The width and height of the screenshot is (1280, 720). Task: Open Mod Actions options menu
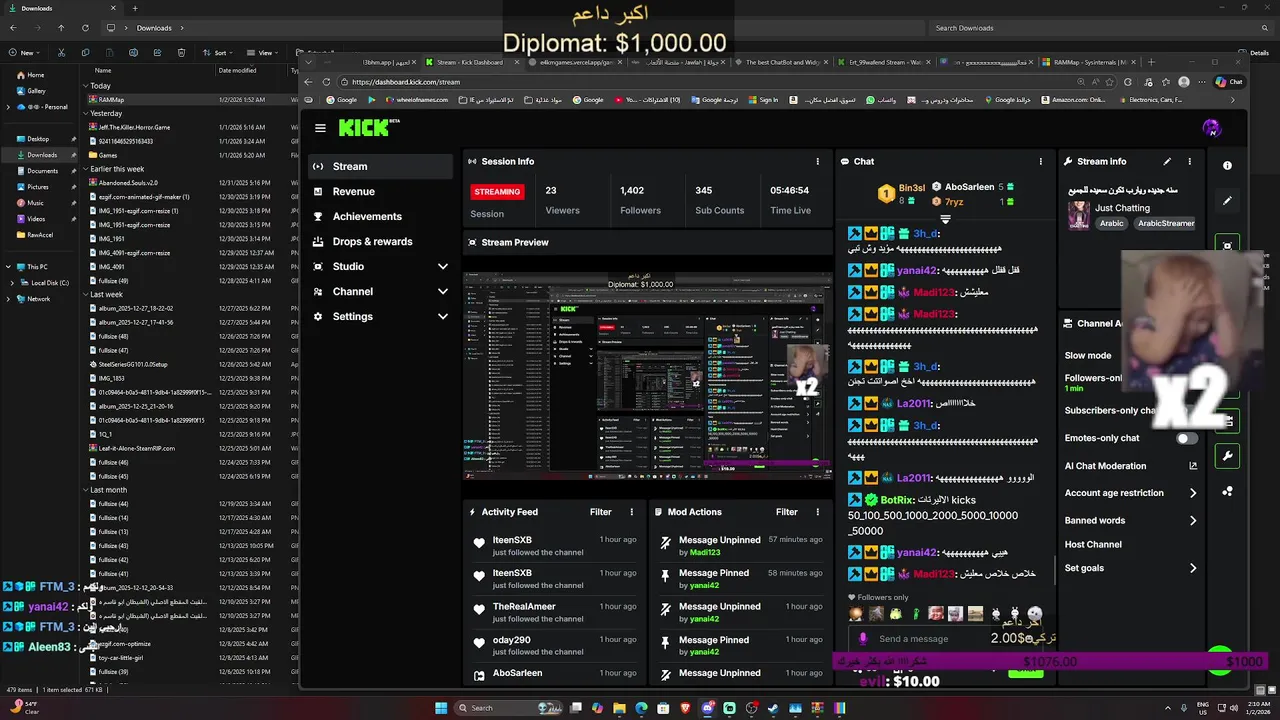pyautogui.click(x=817, y=512)
